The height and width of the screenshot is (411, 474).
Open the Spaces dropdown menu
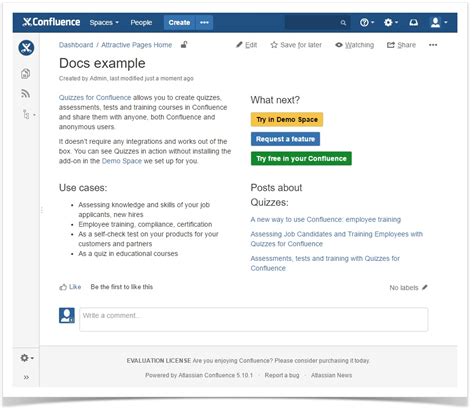104,22
